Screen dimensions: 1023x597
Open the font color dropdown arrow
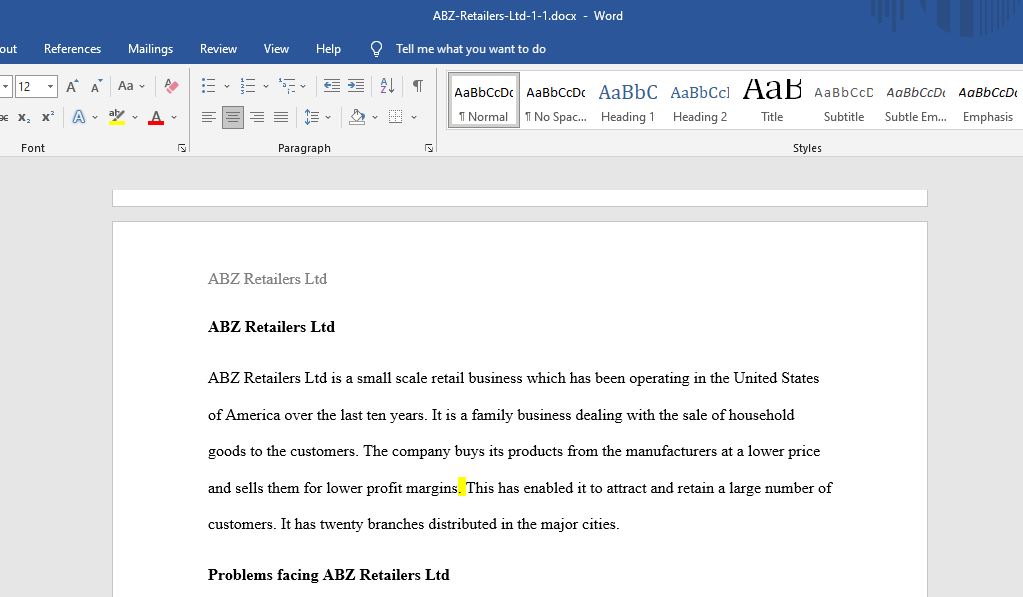[x=174, y=117]
